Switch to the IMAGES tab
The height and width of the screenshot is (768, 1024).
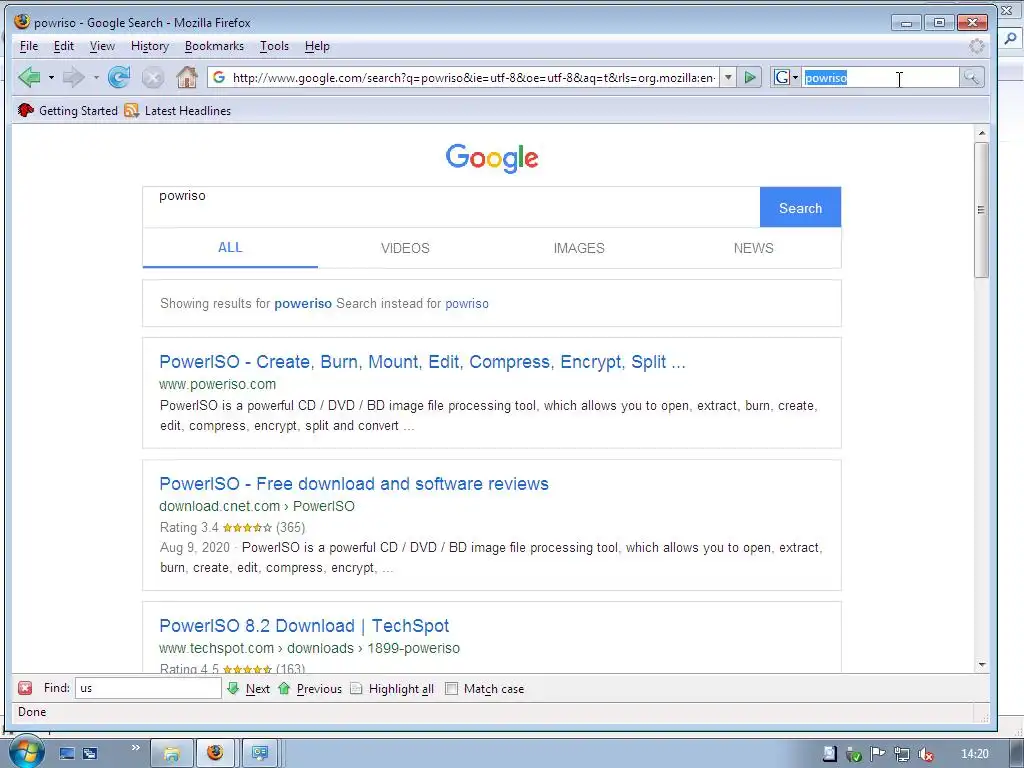point(579,248)
